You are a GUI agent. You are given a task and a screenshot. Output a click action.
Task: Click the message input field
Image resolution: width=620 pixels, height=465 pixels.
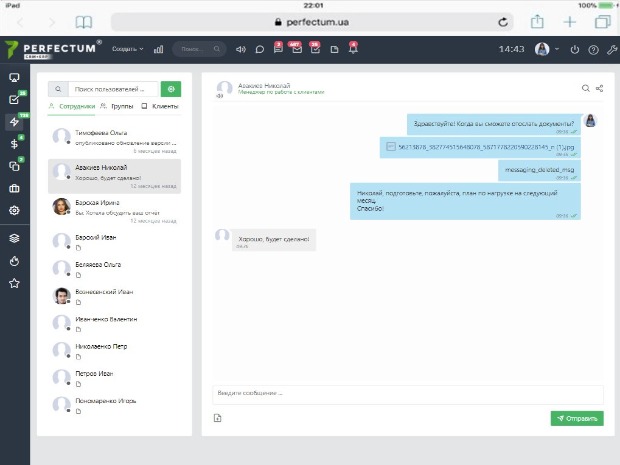pyautogui.click(x=407, y=393)
